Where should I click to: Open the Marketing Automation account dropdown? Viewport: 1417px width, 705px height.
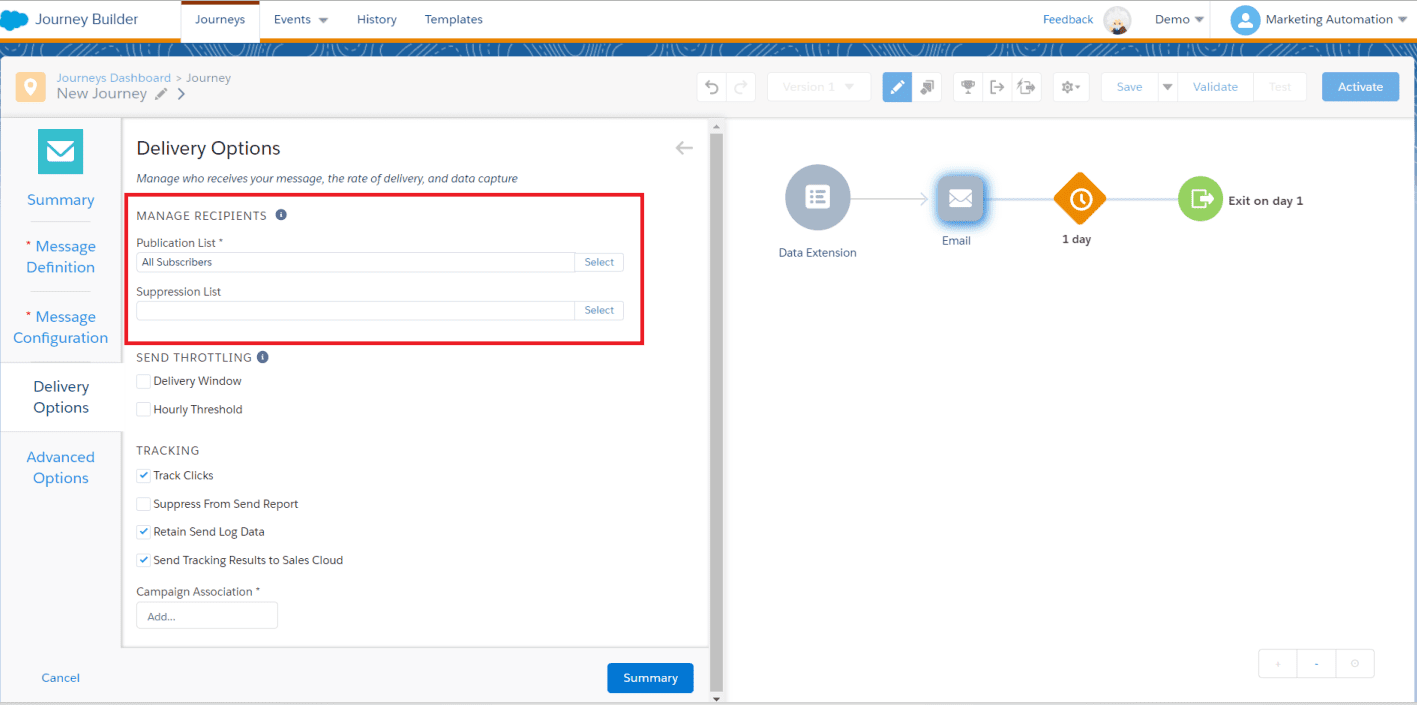(x=1319, y=20)
